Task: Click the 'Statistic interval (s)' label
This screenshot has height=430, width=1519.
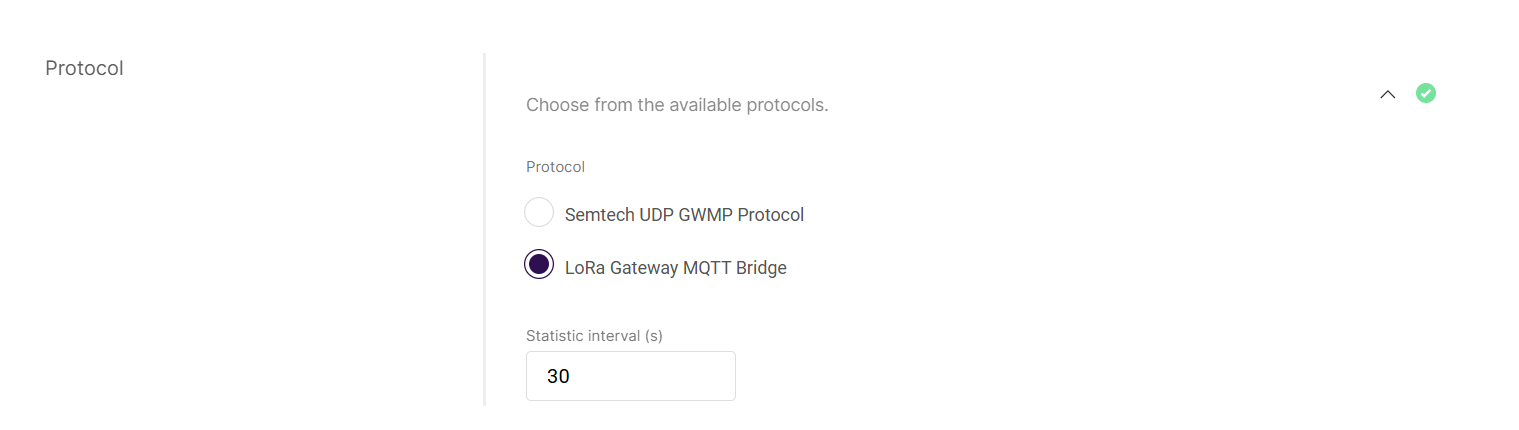Action: tap(594, 336)
